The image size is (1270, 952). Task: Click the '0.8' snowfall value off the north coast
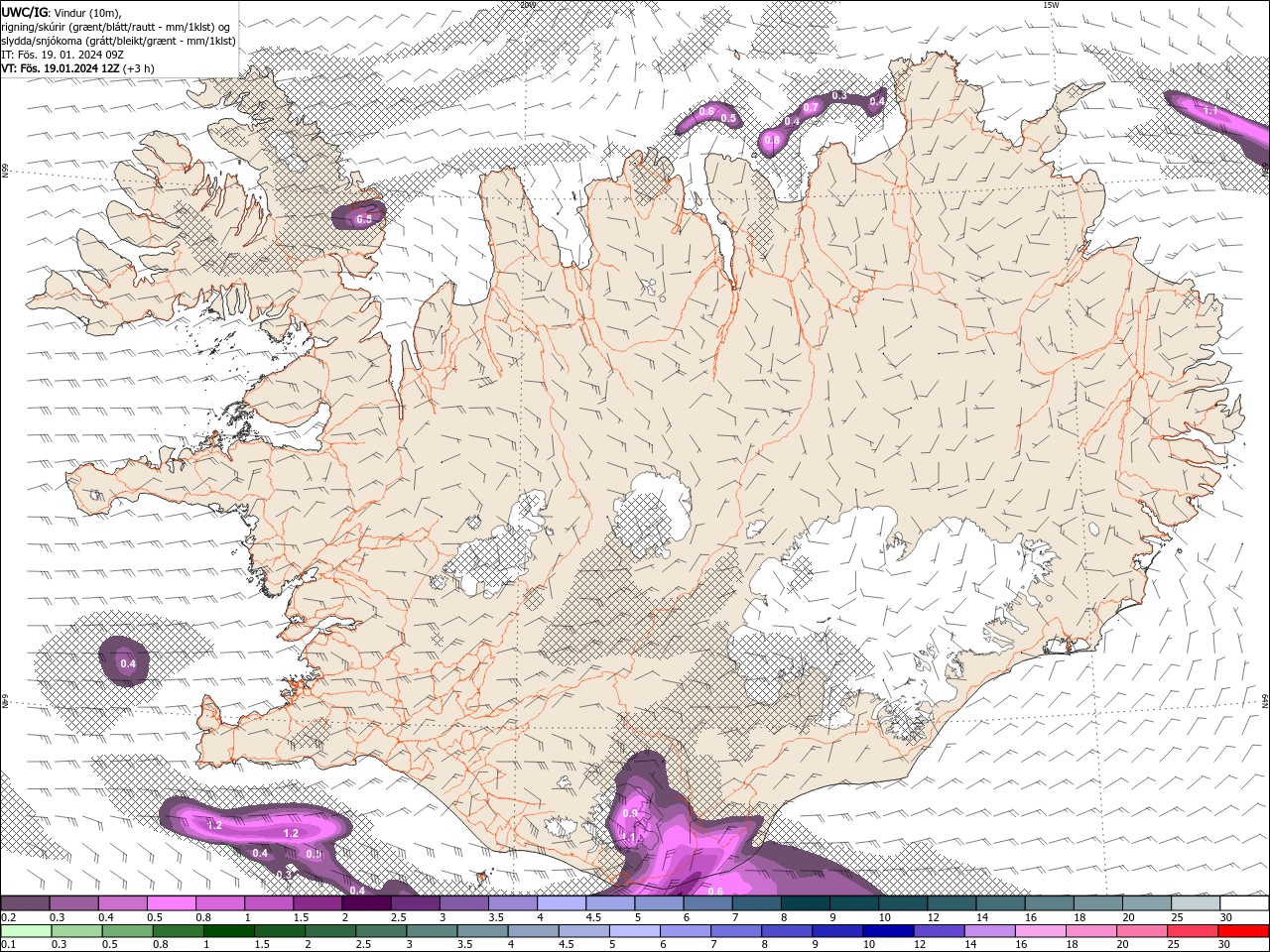pos(773,141)
